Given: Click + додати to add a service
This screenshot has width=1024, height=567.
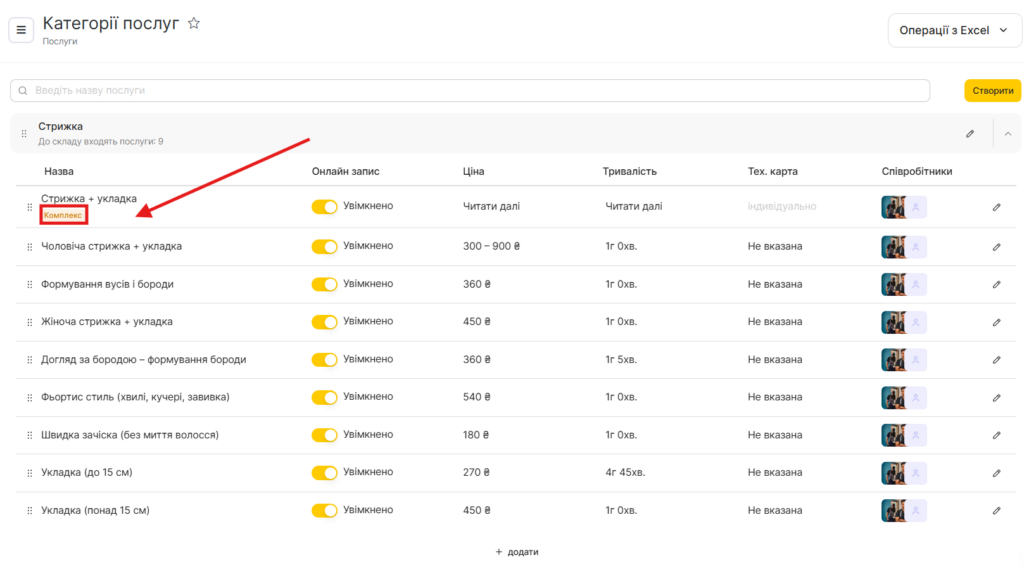Looking at the screenshot, I should [x=516, y=552].
